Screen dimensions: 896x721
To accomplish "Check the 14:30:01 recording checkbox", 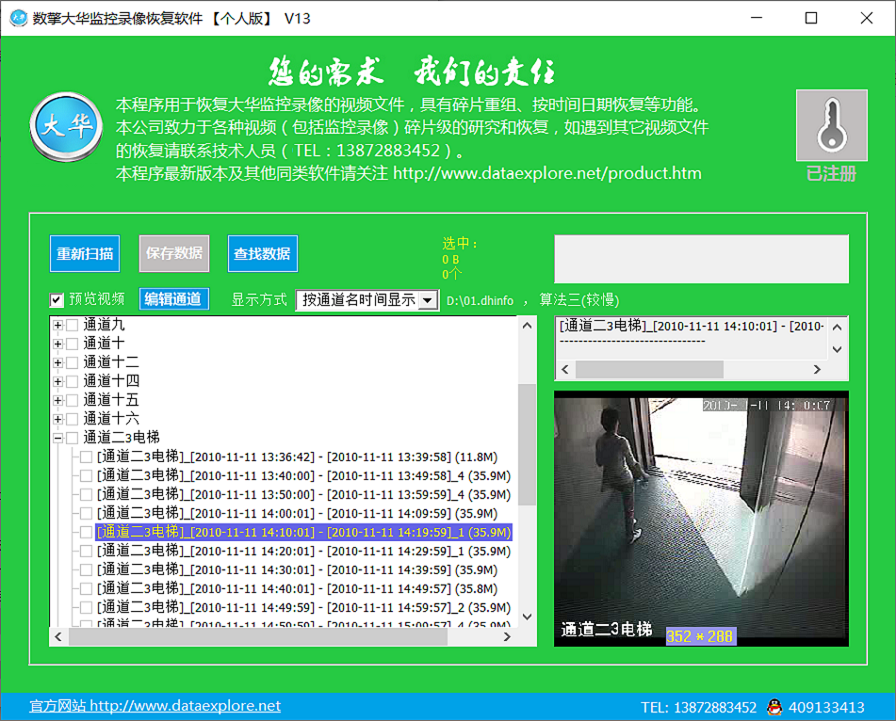I will [86, 570].
